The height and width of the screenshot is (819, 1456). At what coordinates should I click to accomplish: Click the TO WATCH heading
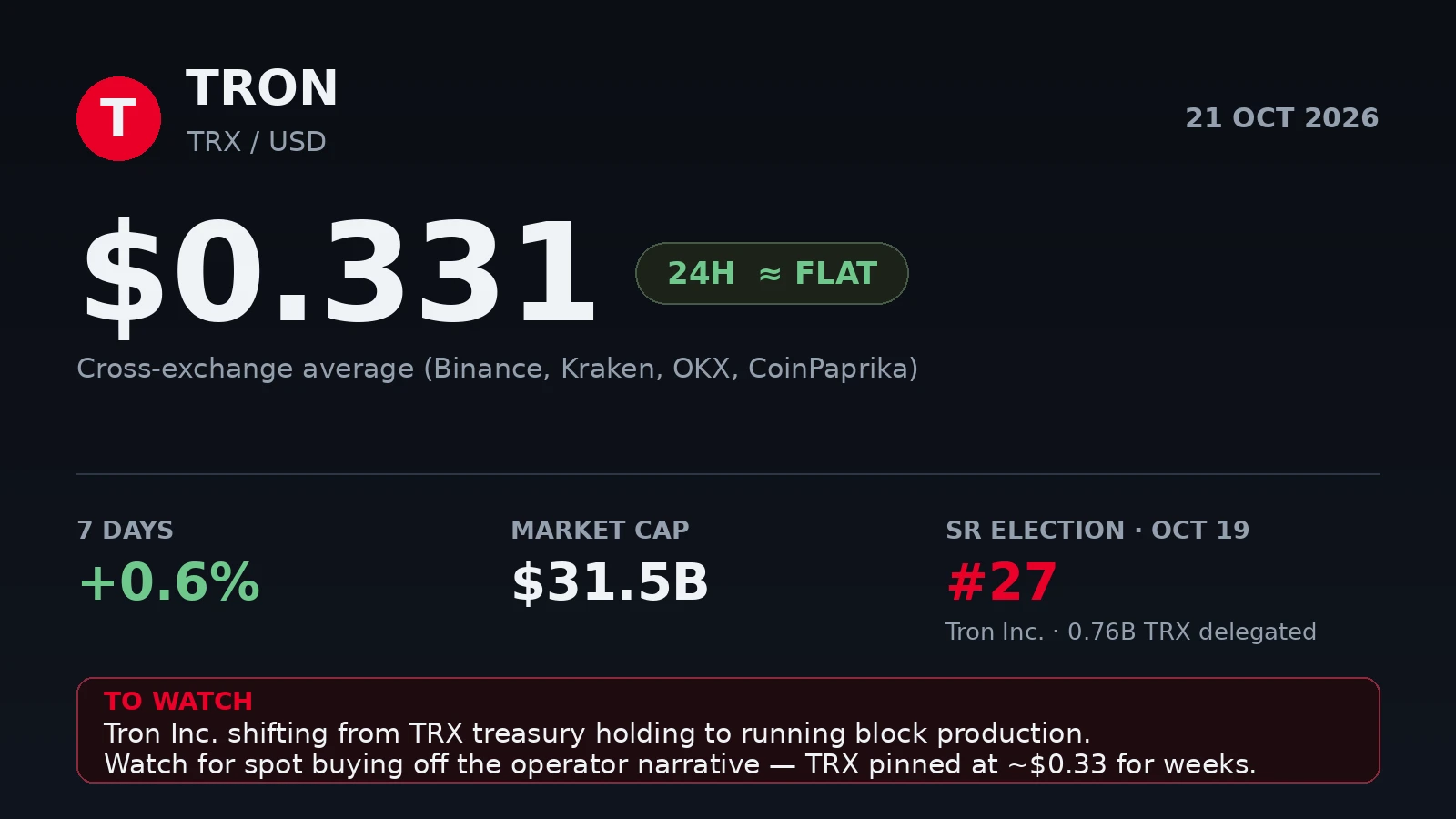[178, 701]
